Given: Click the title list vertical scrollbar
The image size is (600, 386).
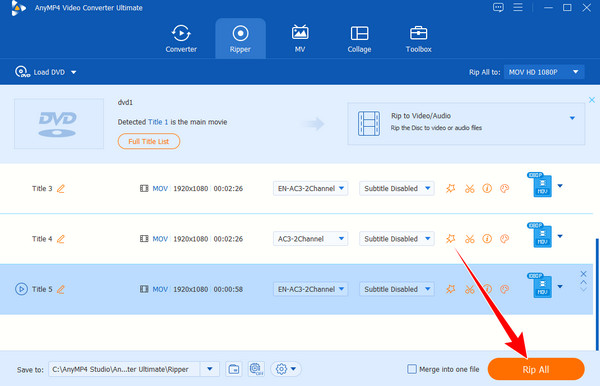Looking at the screenshot, I should (597, 294).
